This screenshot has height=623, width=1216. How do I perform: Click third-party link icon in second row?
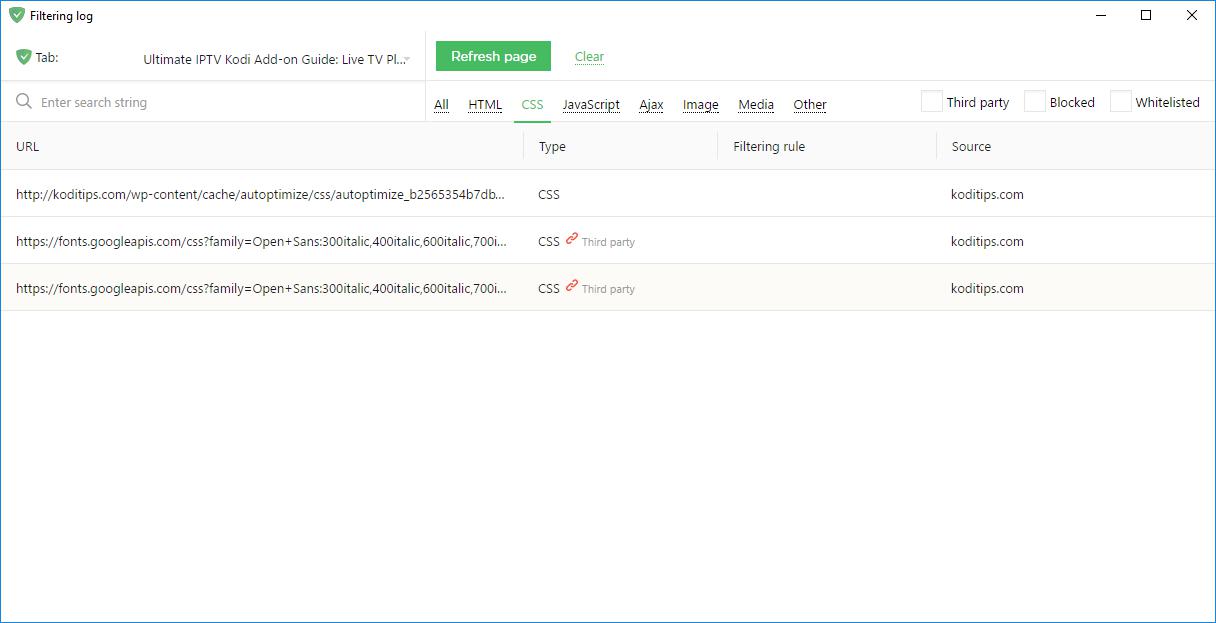[x=572, y=239]
